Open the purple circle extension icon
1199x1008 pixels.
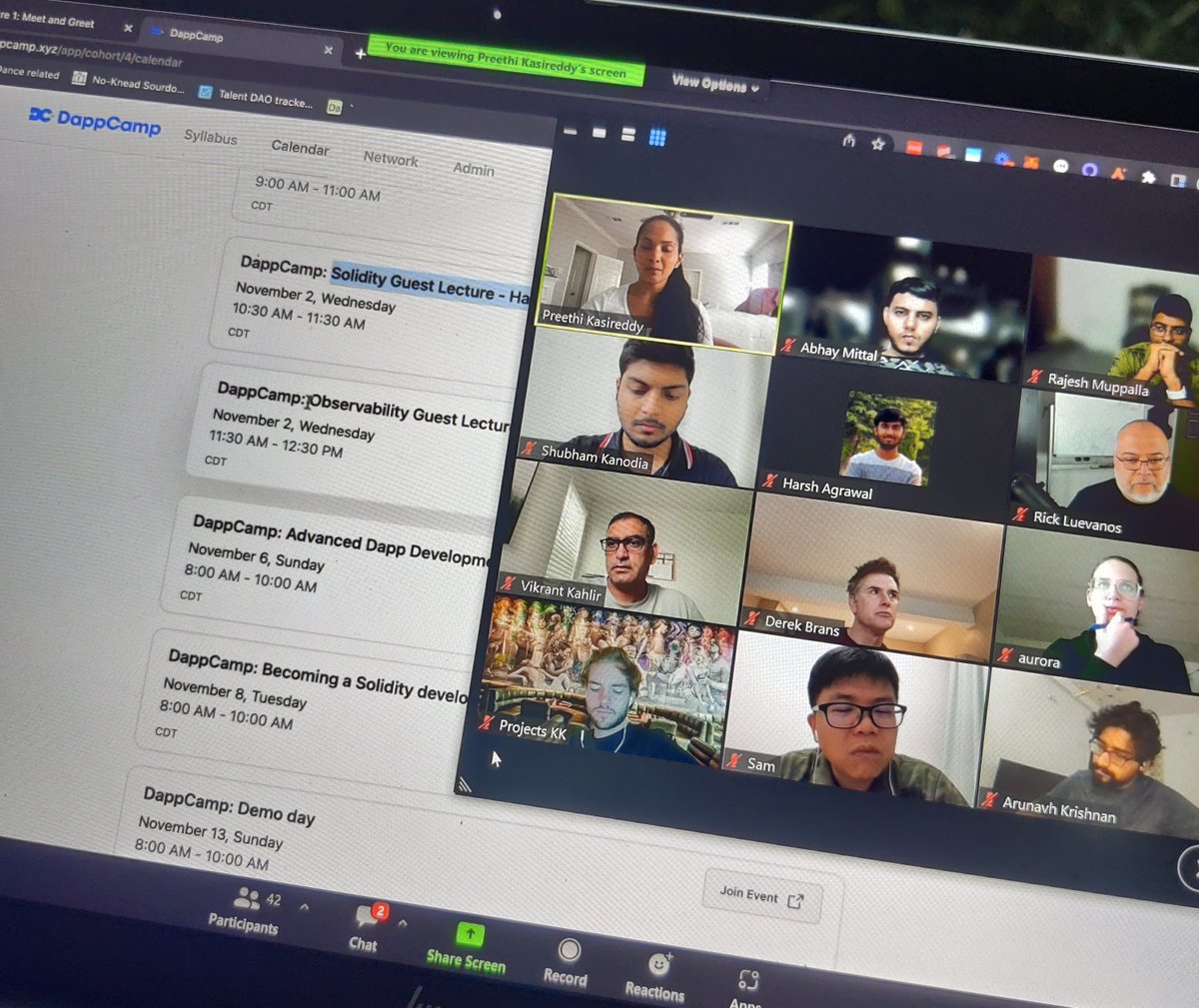pyautogui.click(x=1090, y=170)
